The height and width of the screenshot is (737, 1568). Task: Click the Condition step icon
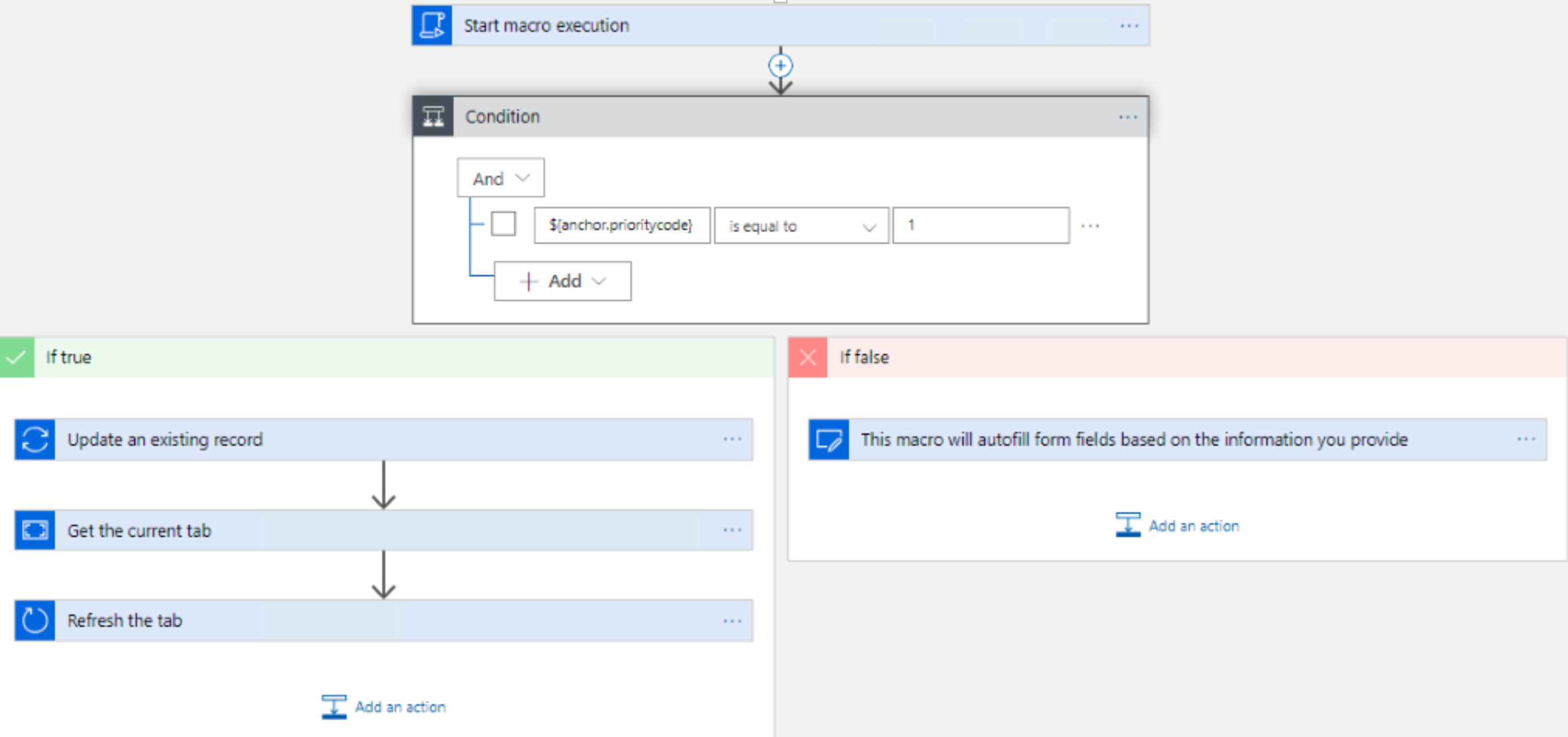pos(433,116)
